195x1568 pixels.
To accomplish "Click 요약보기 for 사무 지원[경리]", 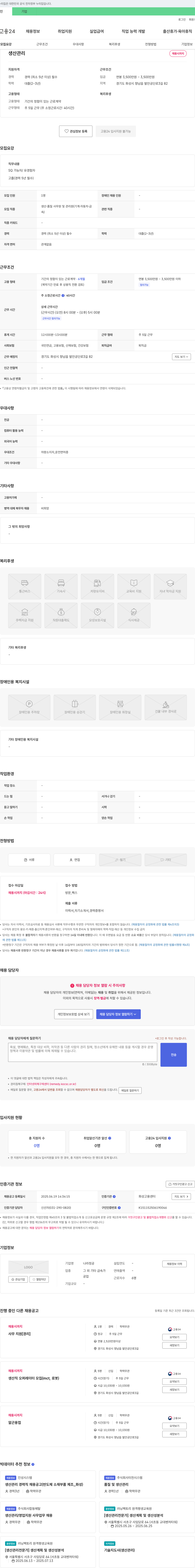I will (174, 1337).
